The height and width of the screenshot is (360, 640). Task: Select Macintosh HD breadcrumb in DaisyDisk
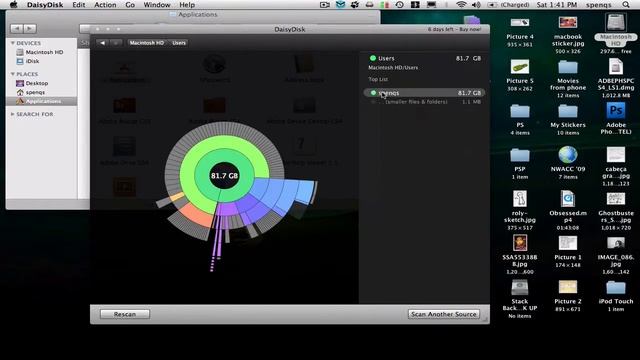pyautogui.click(x=147, y=43)
